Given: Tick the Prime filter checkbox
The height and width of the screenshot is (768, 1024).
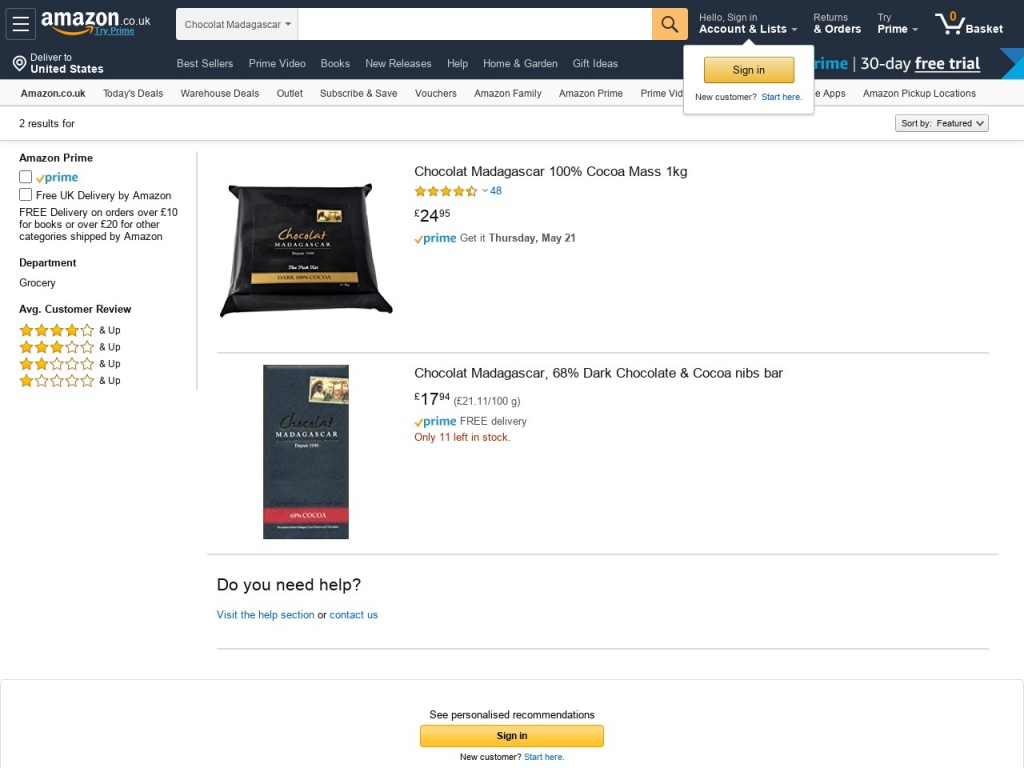Looking at the screenshot, I should point(25,176).
